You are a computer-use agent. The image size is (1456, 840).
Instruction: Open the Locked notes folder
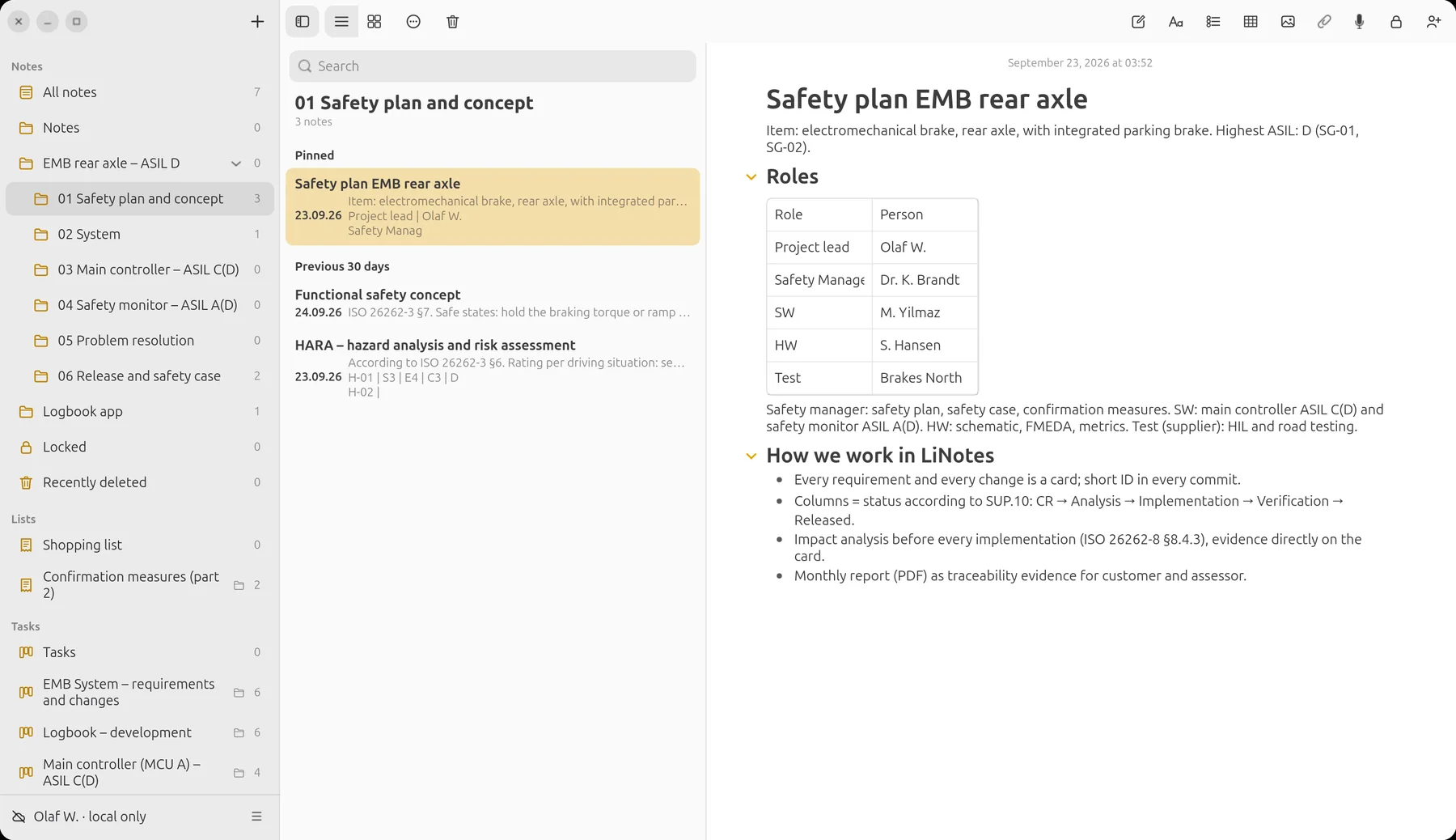(140, 447)
